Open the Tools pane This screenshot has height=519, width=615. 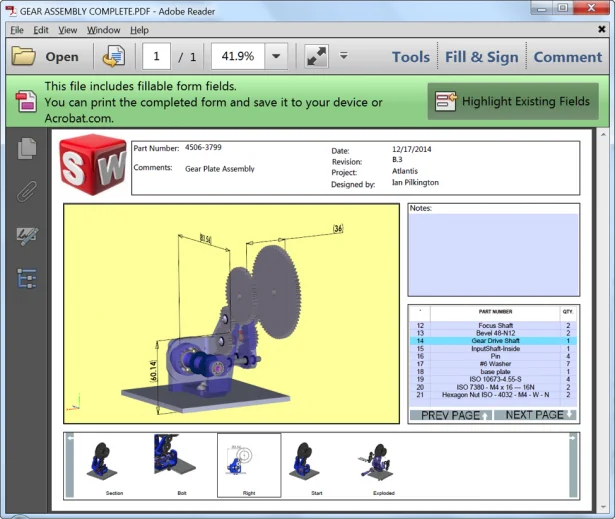pyautogui.click(x=410, y=57)
